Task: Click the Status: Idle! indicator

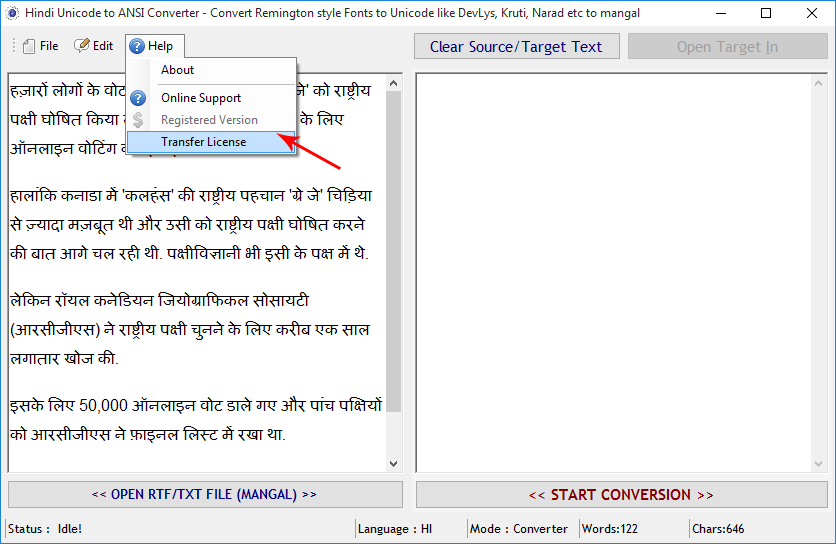Action: 45,529
